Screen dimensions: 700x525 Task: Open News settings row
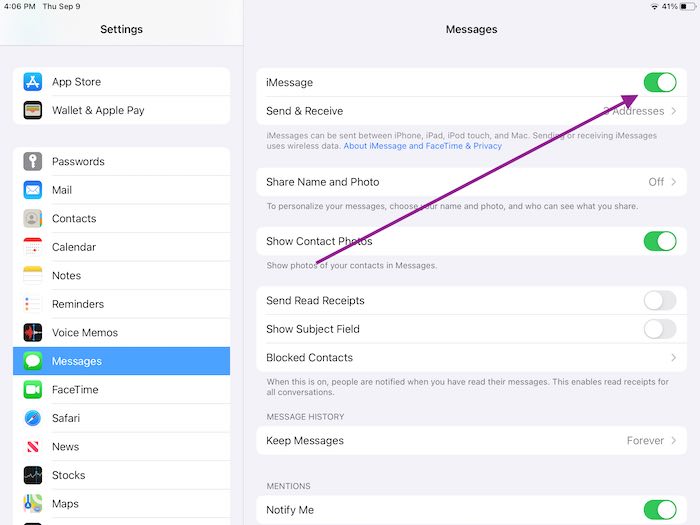[x=121, y=446]
